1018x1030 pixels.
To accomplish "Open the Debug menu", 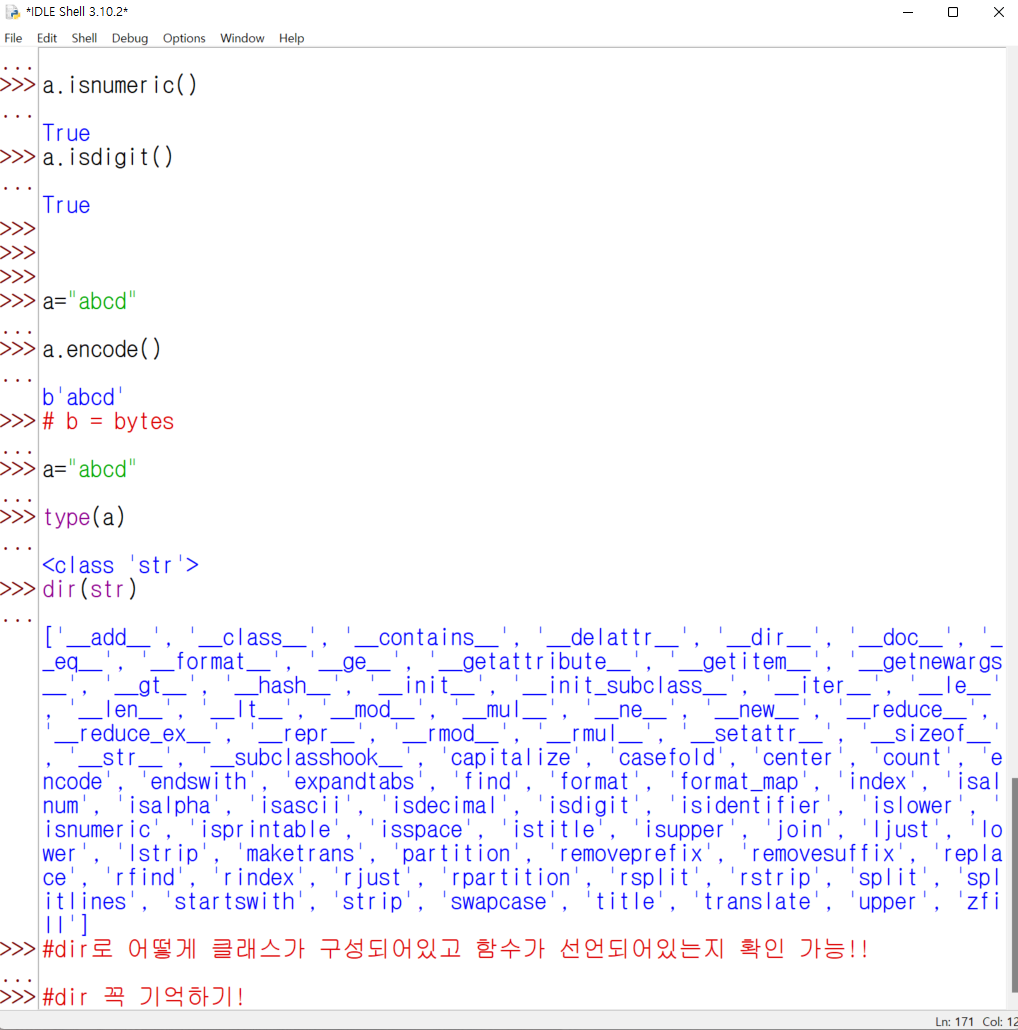I will click(129, 38).
